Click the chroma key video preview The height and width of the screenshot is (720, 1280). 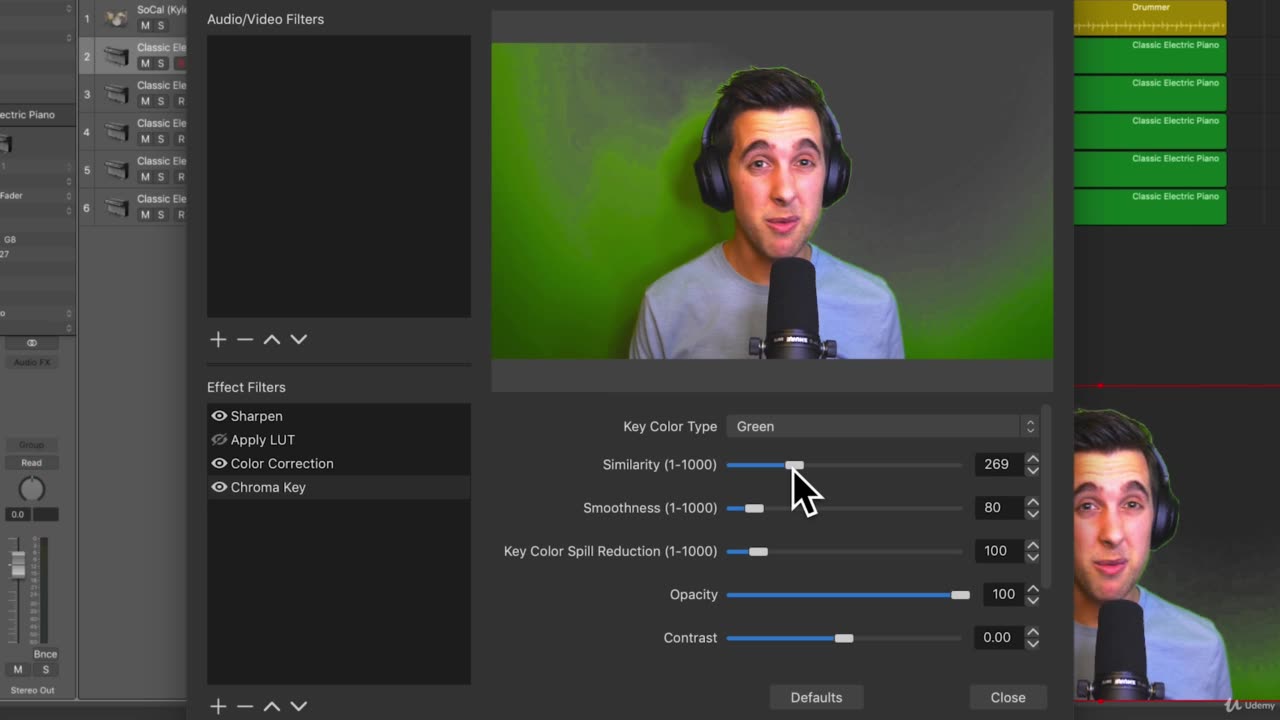tap(772, 201)
